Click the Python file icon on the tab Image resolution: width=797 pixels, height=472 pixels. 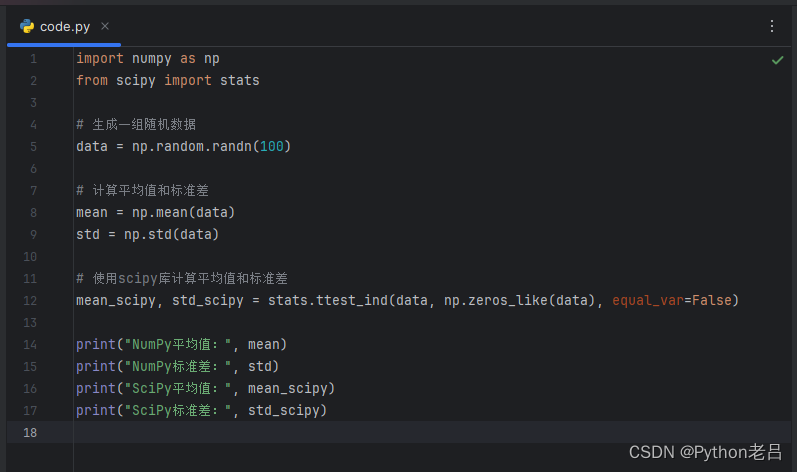(x=27, y=26)
